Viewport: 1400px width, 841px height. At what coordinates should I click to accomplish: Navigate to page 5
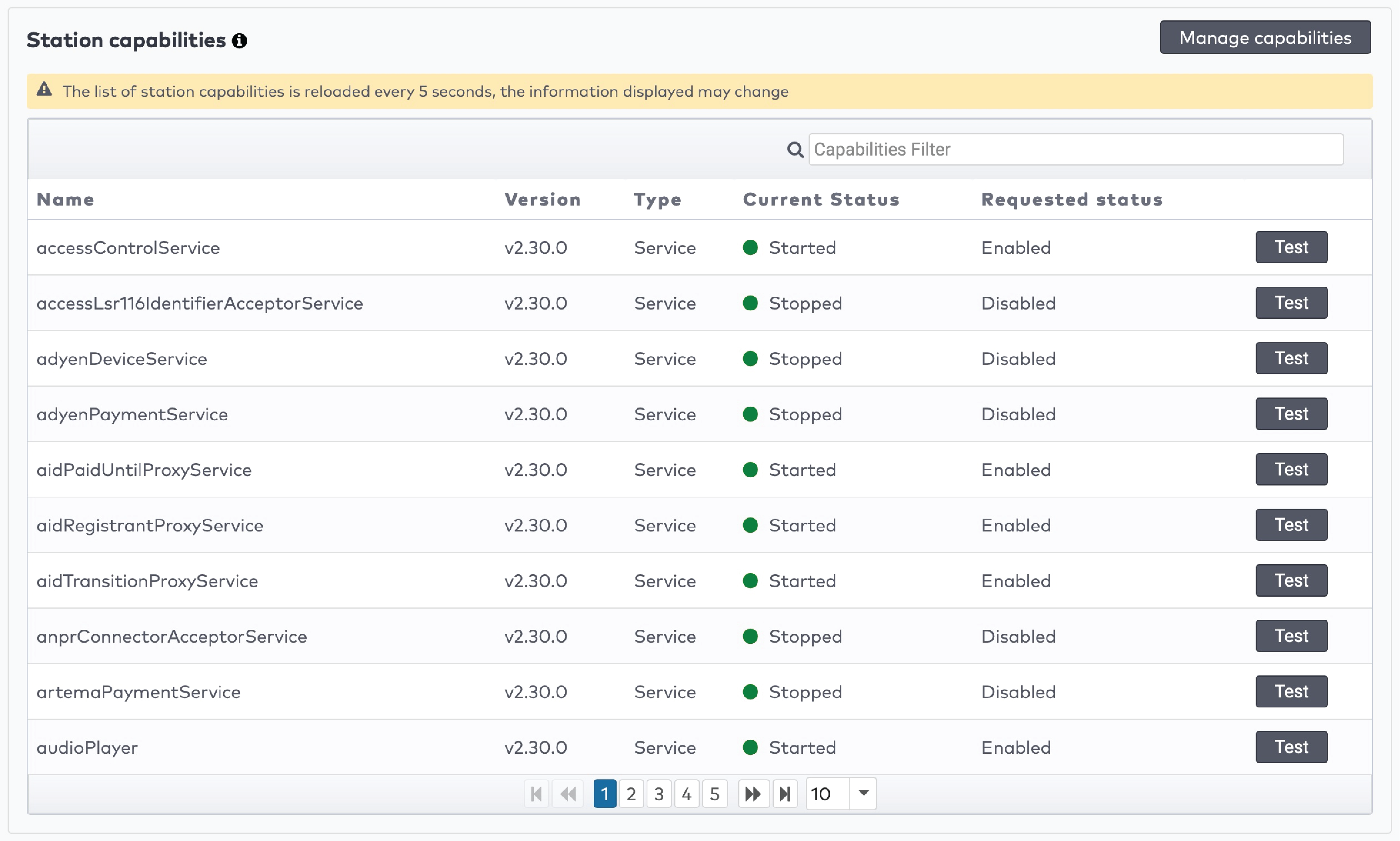click(x=715, y=793)
